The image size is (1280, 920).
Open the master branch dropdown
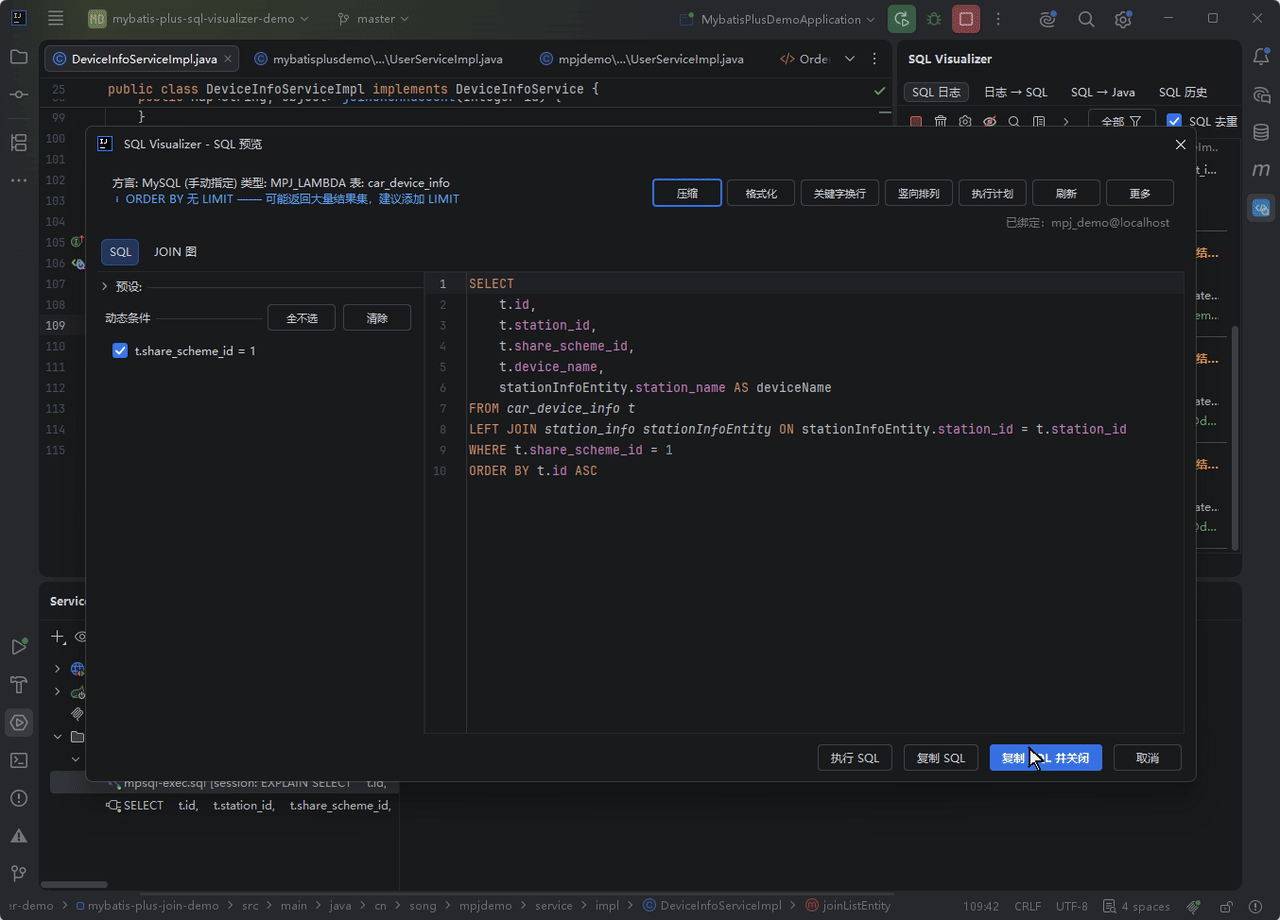tap(373, 19)
